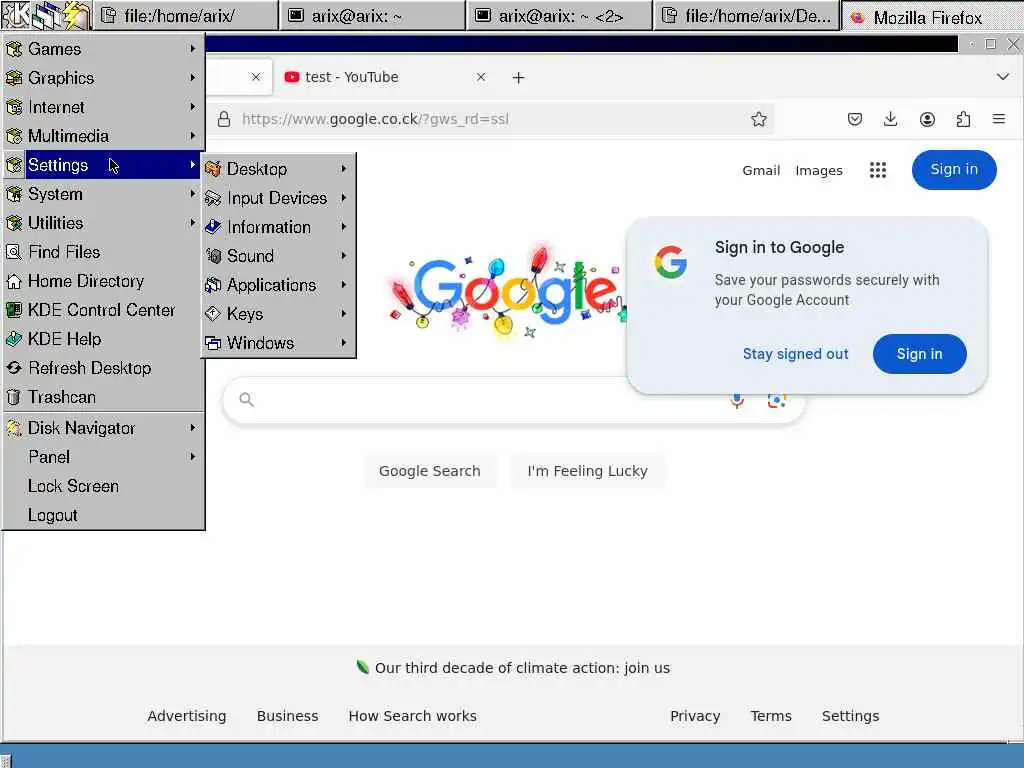The height and width of the screenshot is (768, 1024).
Task: Open Applications settings submenu
Action: coord(279,285)
